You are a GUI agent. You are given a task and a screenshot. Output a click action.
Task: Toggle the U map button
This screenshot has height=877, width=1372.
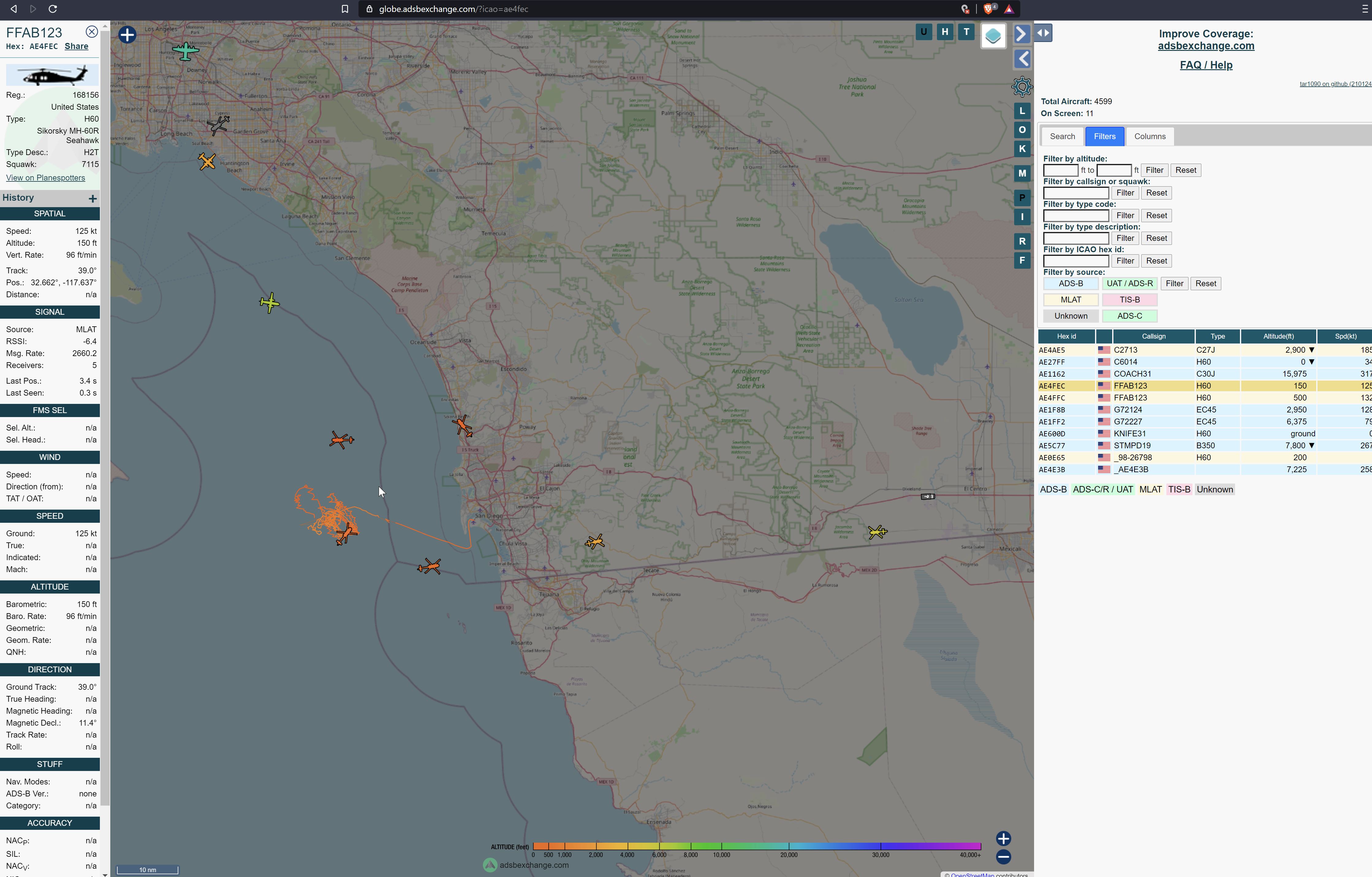click(923, 32)
